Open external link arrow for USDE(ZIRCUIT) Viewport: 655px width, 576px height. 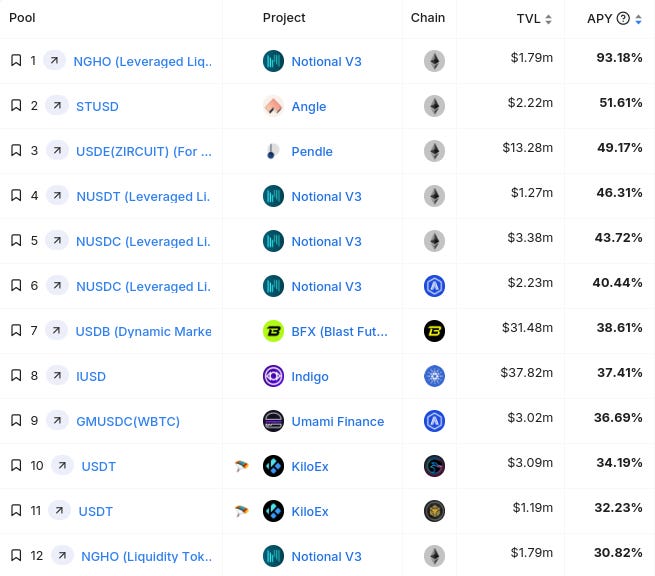57,151
